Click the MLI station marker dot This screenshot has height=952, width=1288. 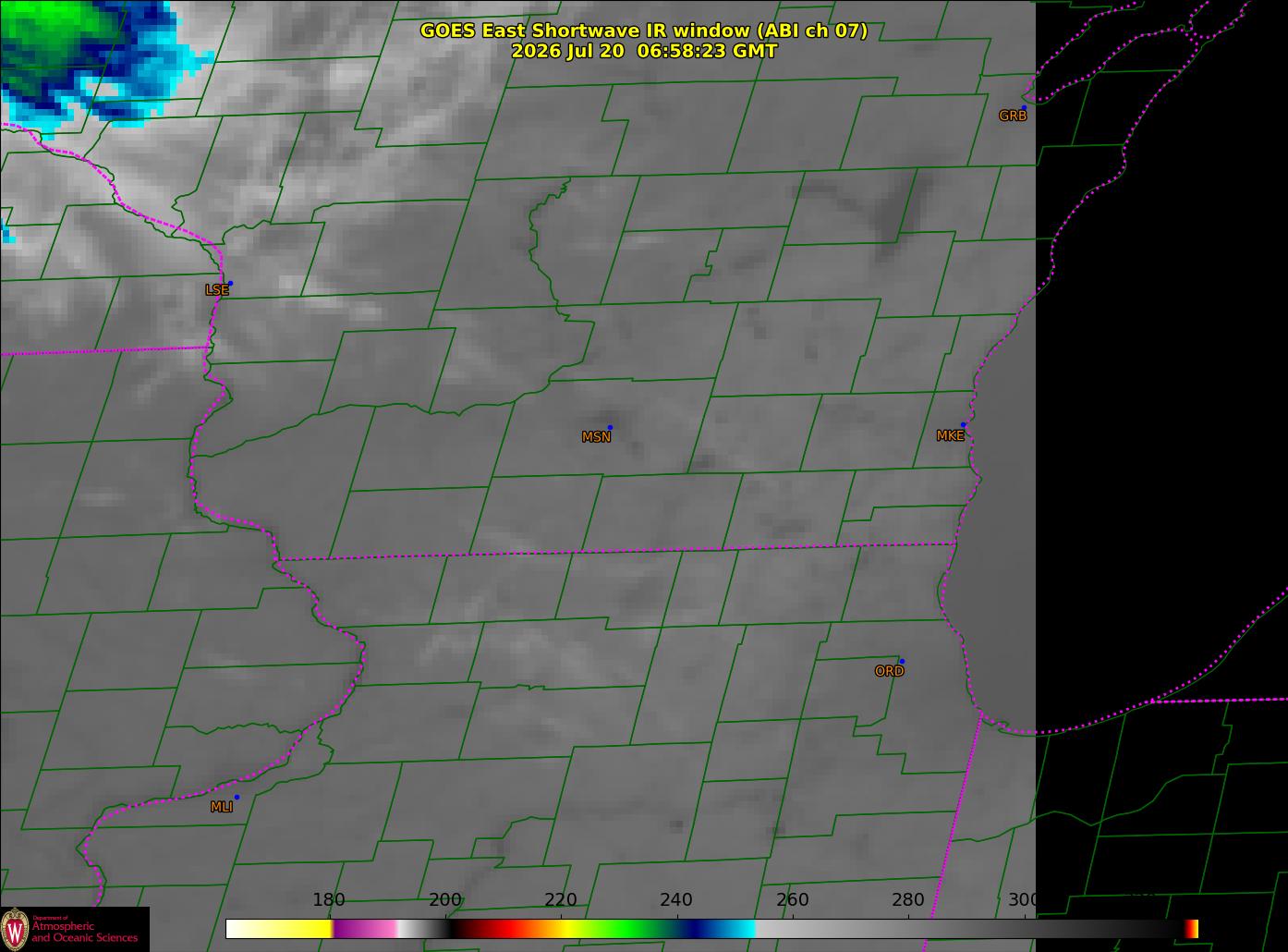(237, 797)
